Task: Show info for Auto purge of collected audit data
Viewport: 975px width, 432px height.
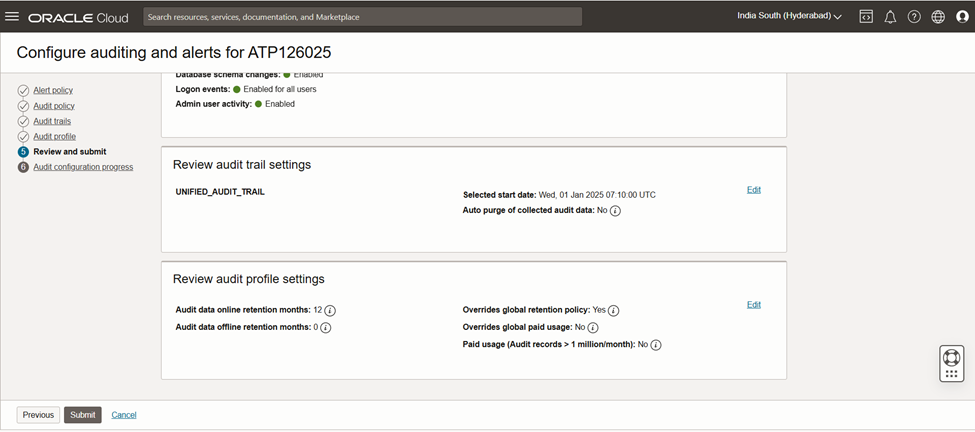Action: (x=615, y=211)
